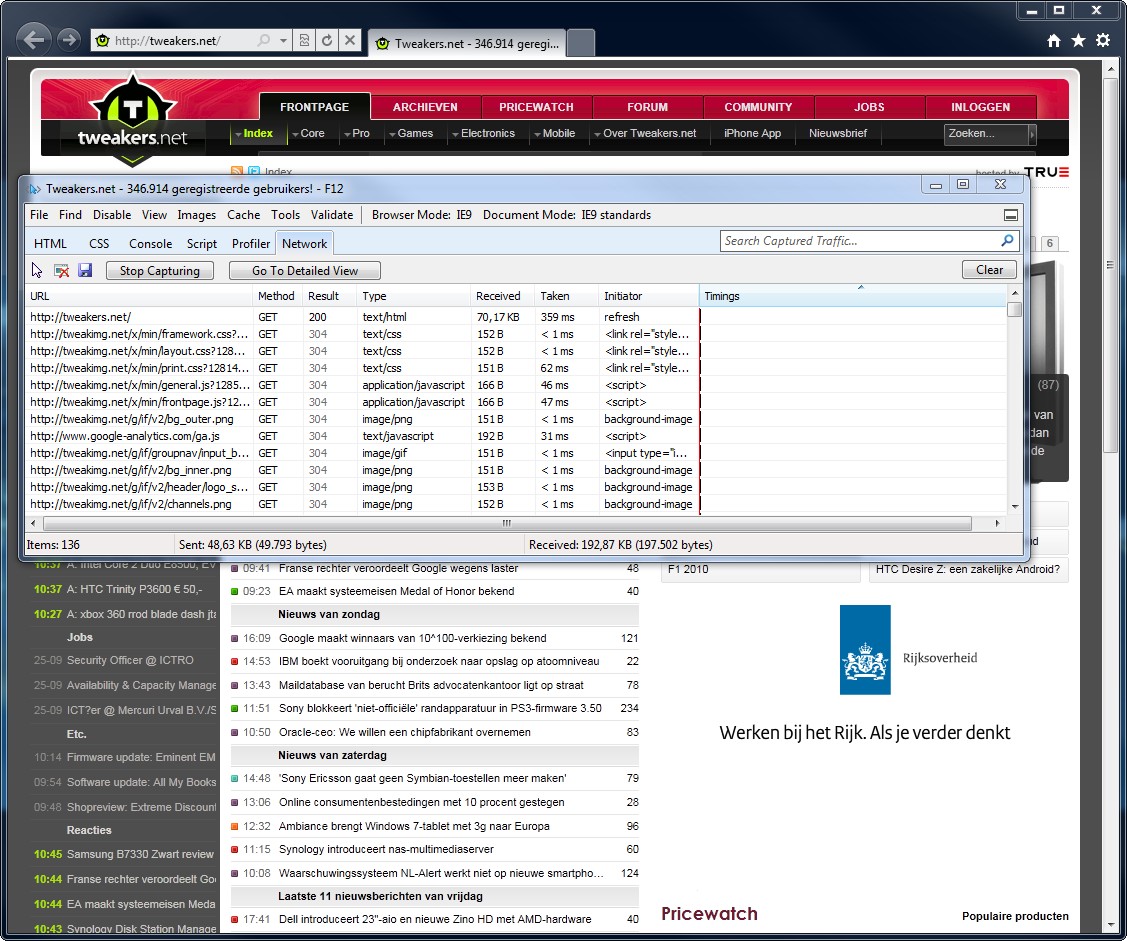Click the Stop loading X icon
Image resolution: width=1127 pixels, height=941 pixels.
pos(350,40)
